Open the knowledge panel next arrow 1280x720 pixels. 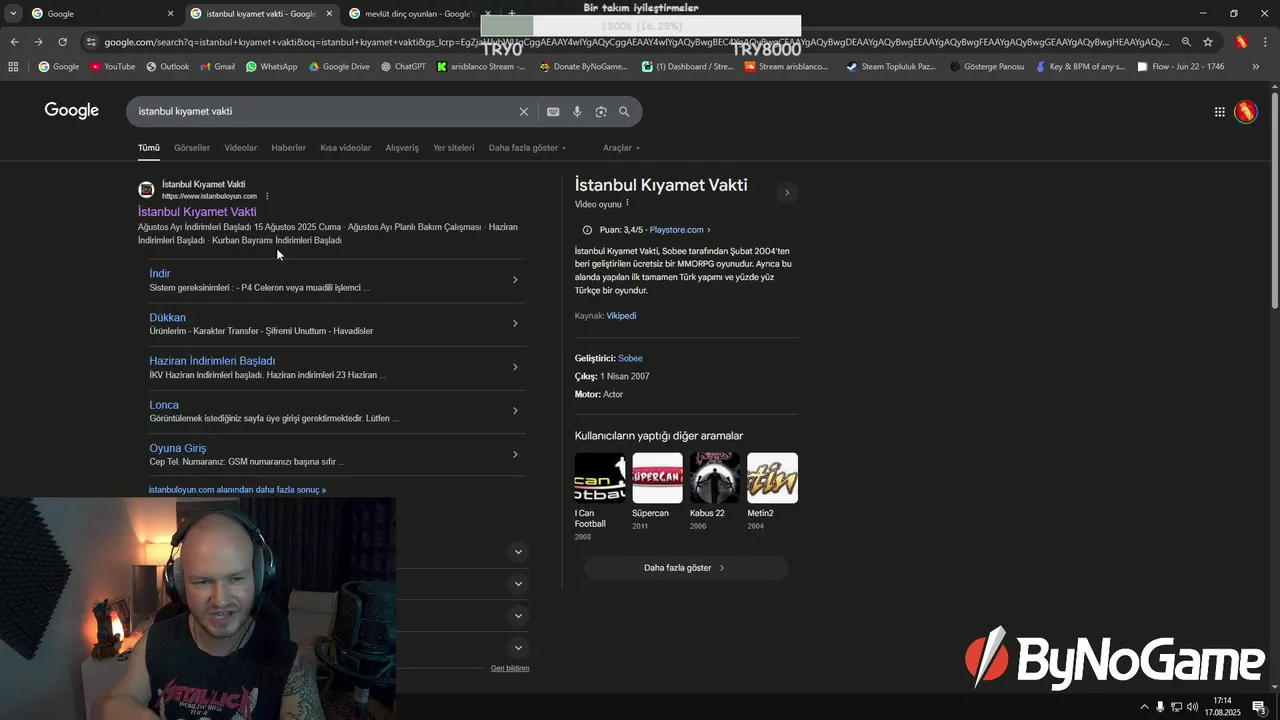tap(787, 193)
